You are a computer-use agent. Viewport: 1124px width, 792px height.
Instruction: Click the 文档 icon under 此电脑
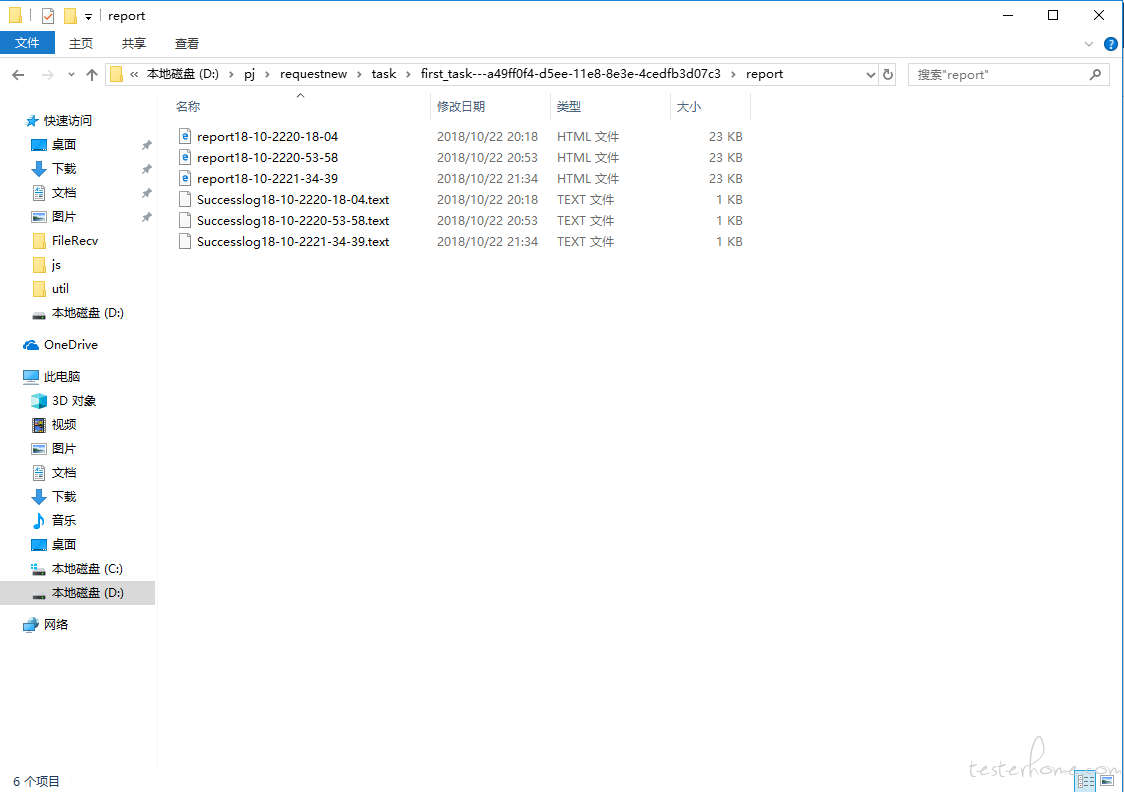(x=39, y=472)
